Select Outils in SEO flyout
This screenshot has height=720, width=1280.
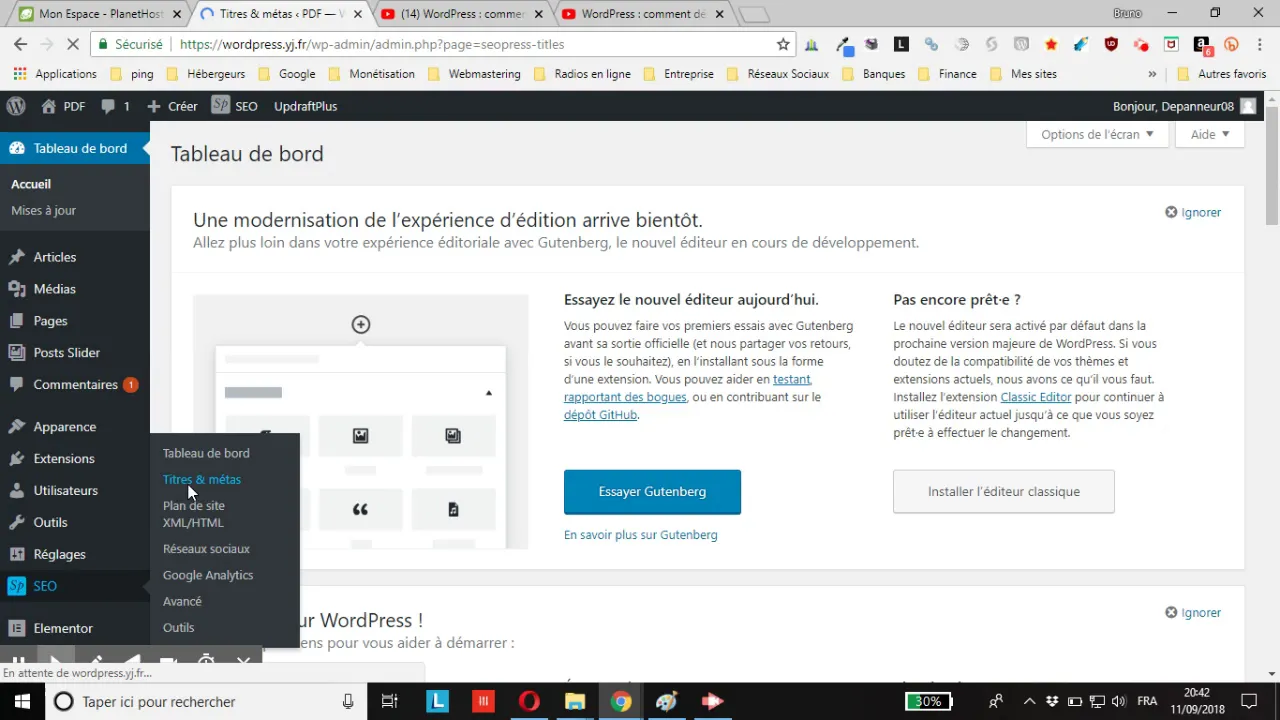pyautogui.click(x=179, y=627)
